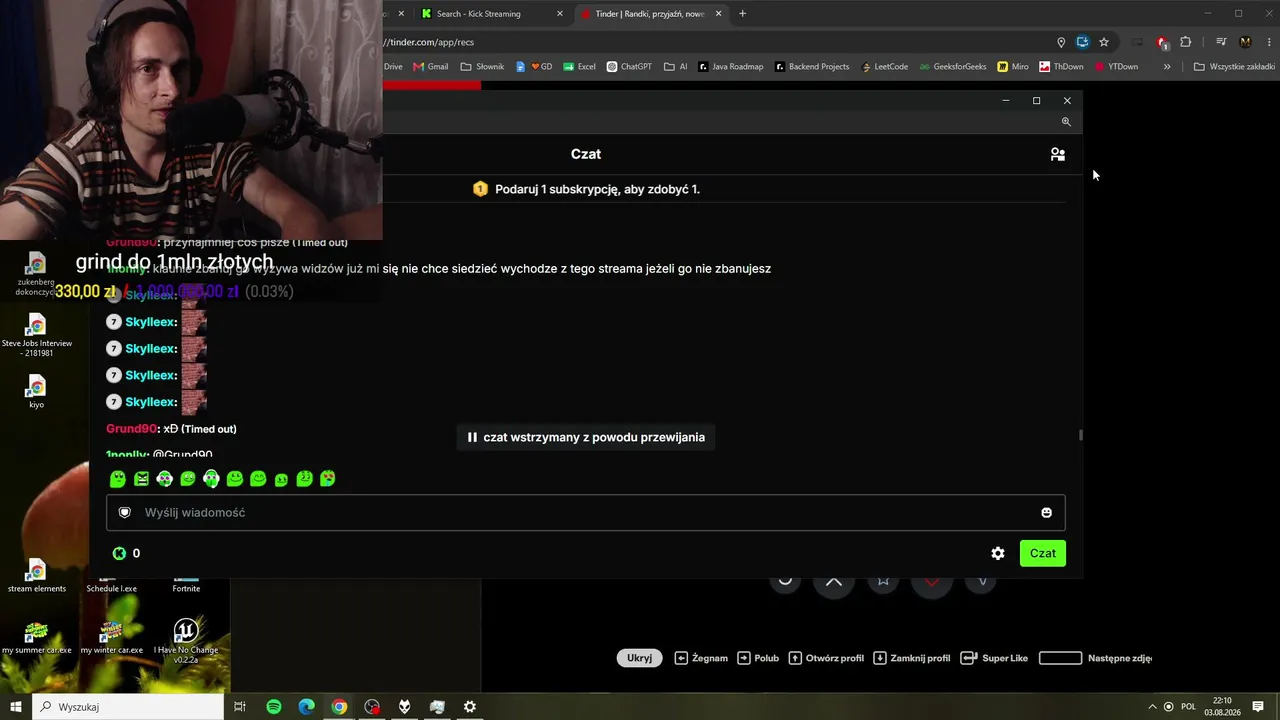Send message with green Czat button
This screenshot has width=1280, height=720.
coord(1043,553)
